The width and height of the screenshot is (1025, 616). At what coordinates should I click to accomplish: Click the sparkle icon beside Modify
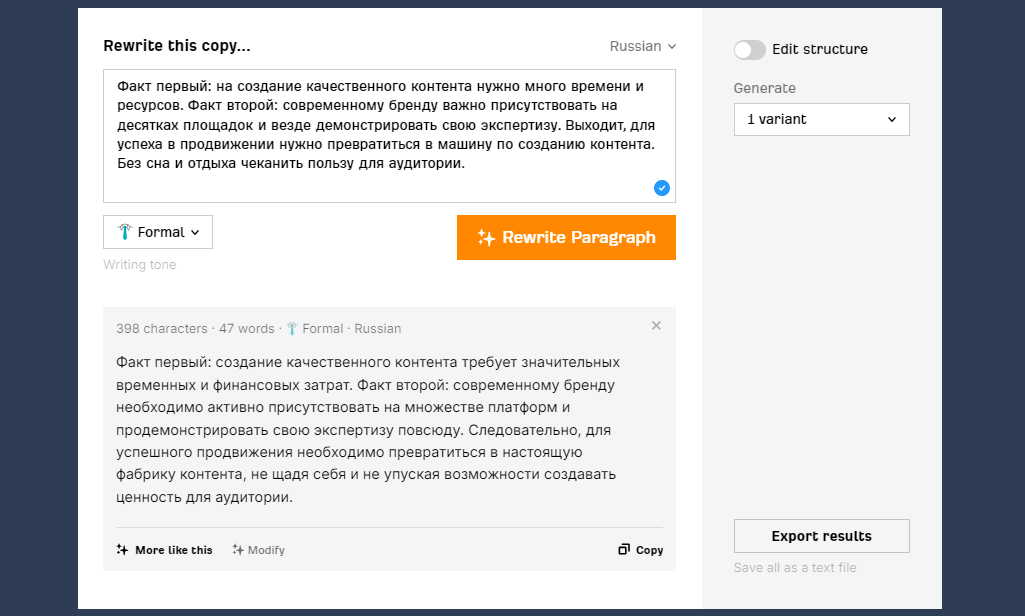pos(236,549)
